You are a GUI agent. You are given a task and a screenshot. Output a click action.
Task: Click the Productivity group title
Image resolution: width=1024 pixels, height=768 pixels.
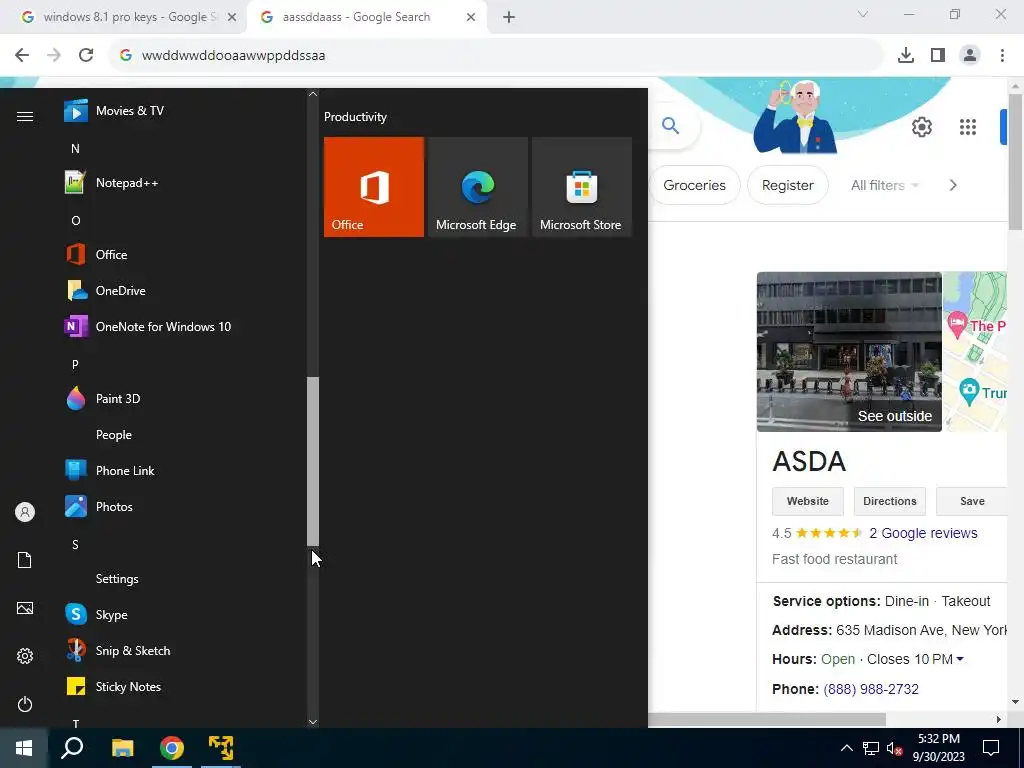[355, 117]
